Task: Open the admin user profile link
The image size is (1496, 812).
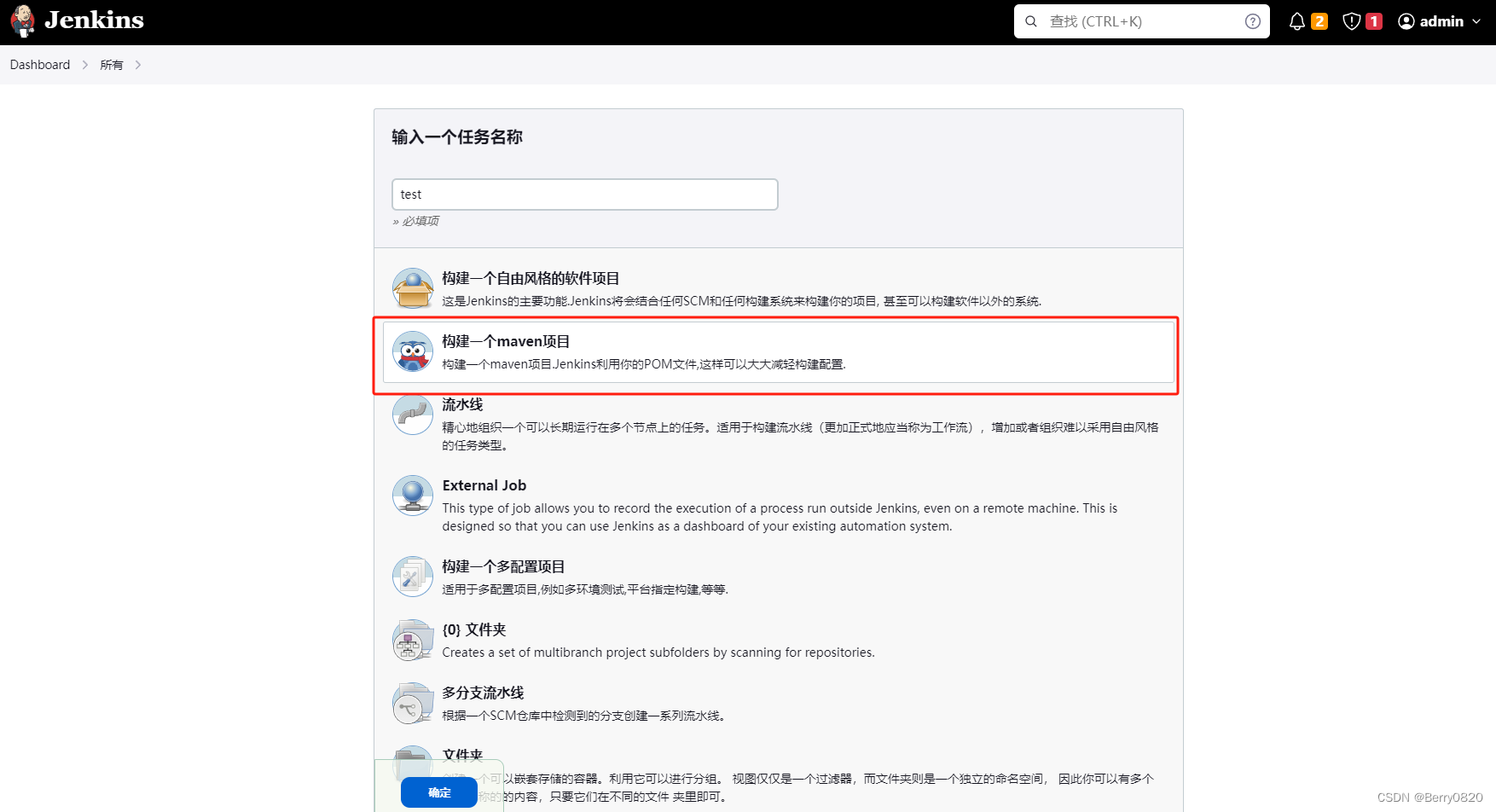Action: coord(1441,21)
